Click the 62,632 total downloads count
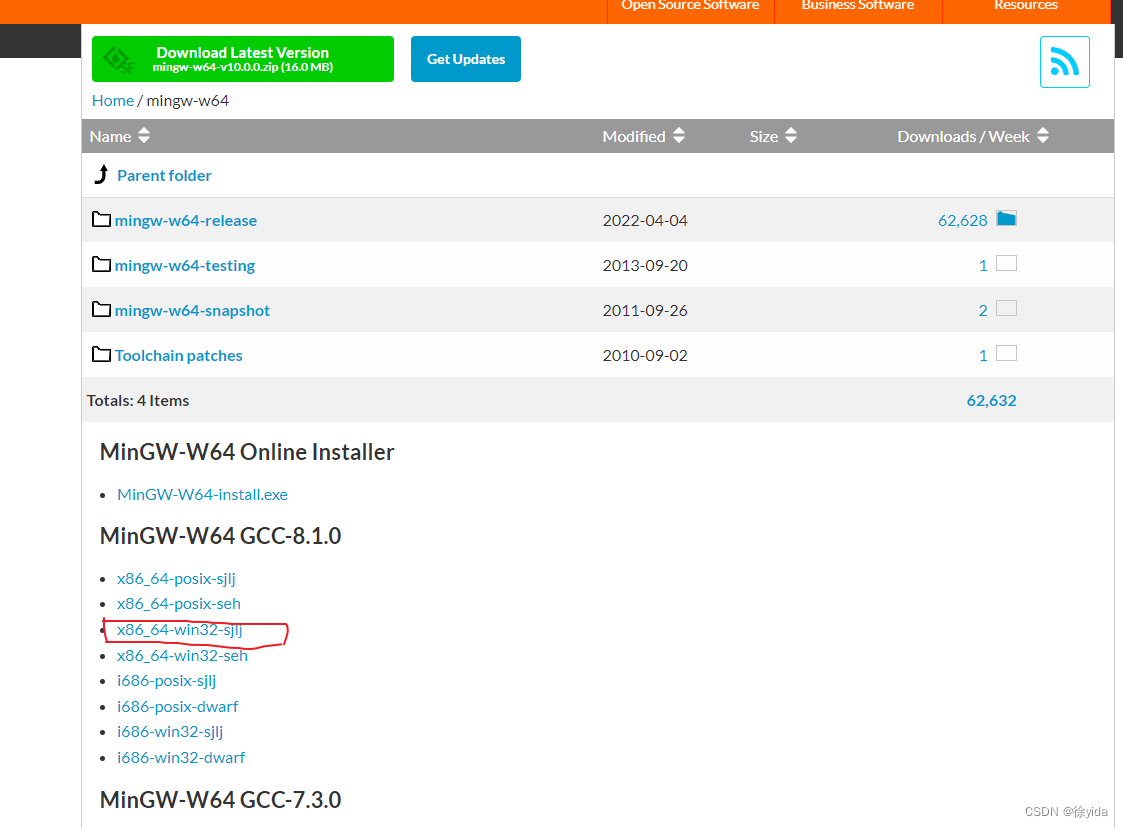The image size is (1123, 828). (991, 400)
